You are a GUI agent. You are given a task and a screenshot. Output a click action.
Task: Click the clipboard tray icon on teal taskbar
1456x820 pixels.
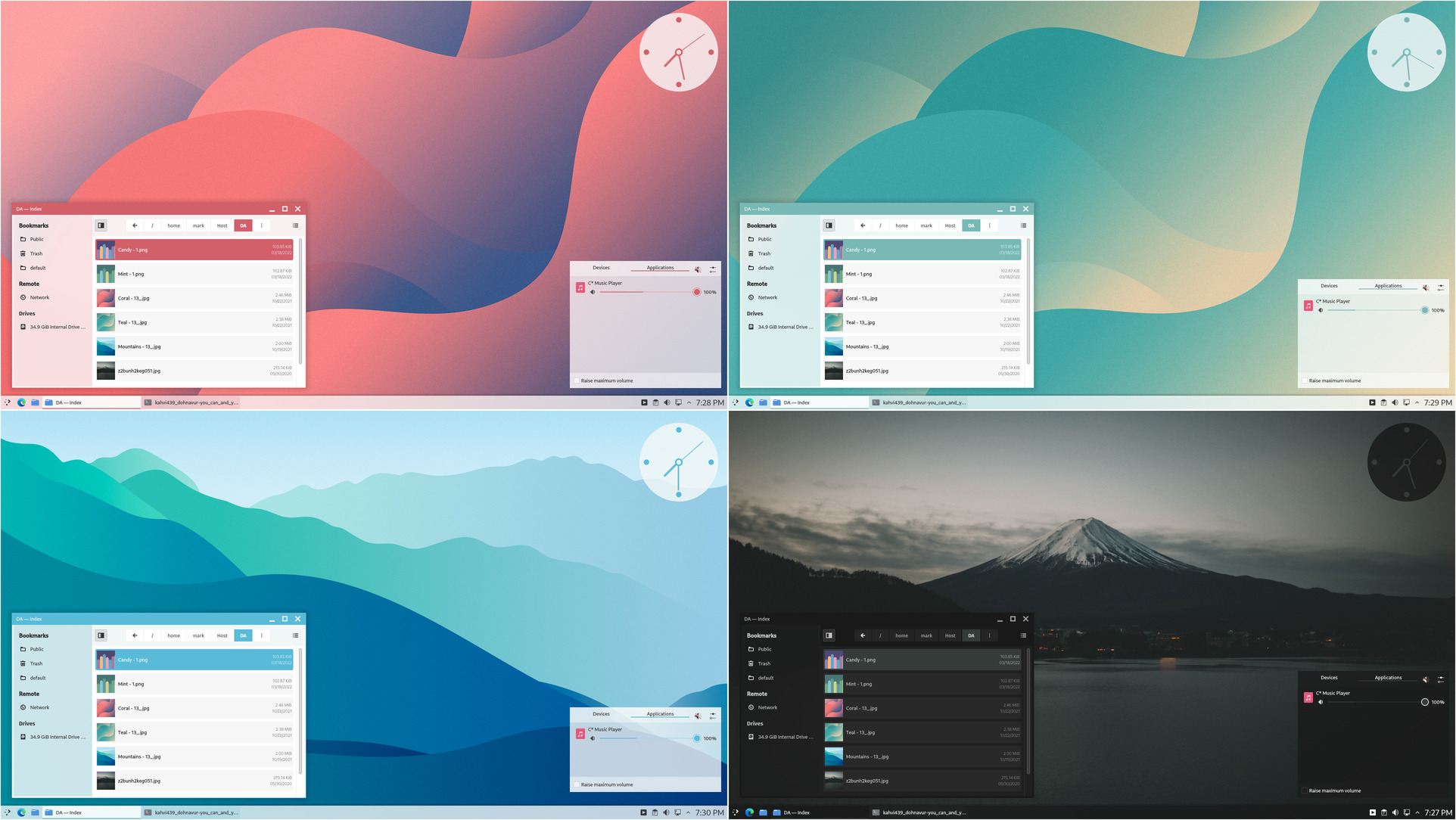tap(1383, 402)
